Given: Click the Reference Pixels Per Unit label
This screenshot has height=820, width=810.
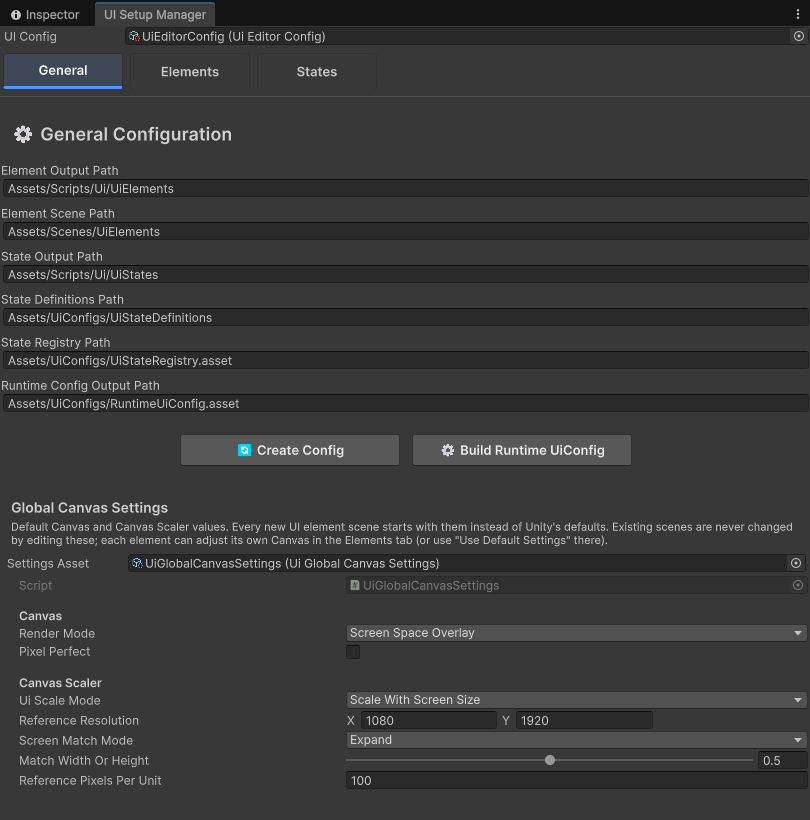Looking at the screenshot, I should pyautogui.click(x=90, y=780).
